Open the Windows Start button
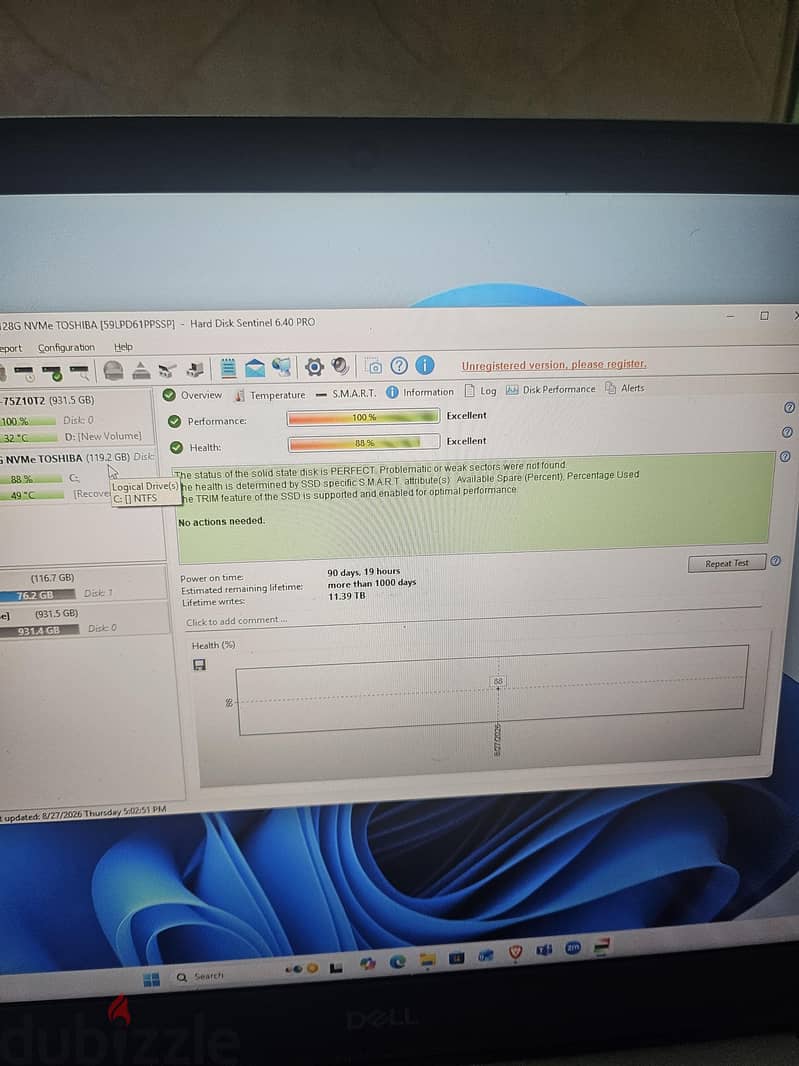 point(152,978)
